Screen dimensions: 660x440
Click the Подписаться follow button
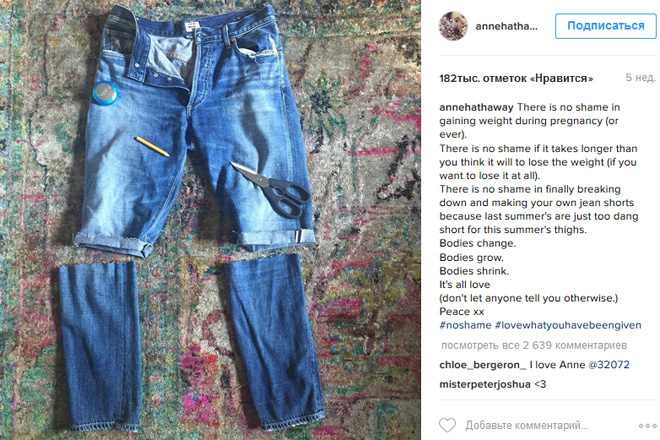pyautogui.click(x=605, y=26)
